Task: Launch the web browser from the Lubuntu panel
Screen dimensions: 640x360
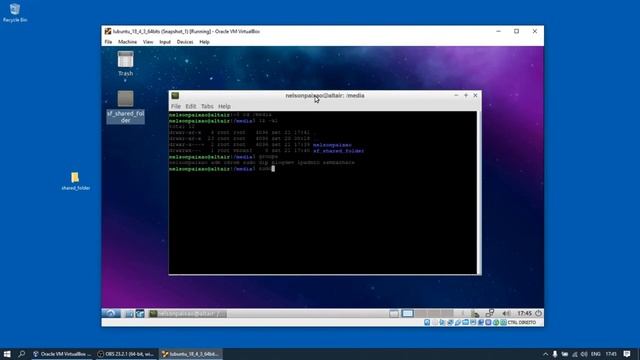Action: [140, 313]
